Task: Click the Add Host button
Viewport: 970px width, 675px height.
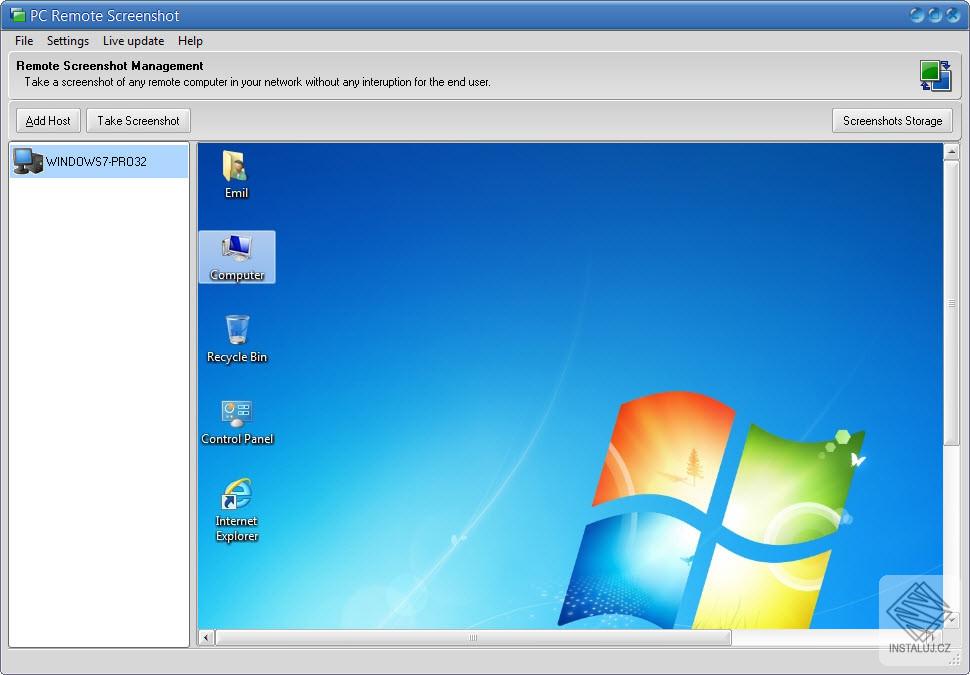Action: click(x=47, y=120)
